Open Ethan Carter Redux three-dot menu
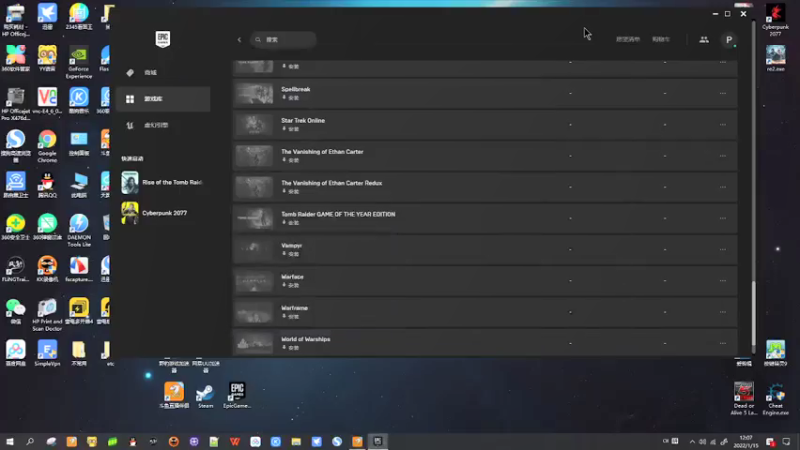Viewport: 800px width, 450px height. [722, 187]
